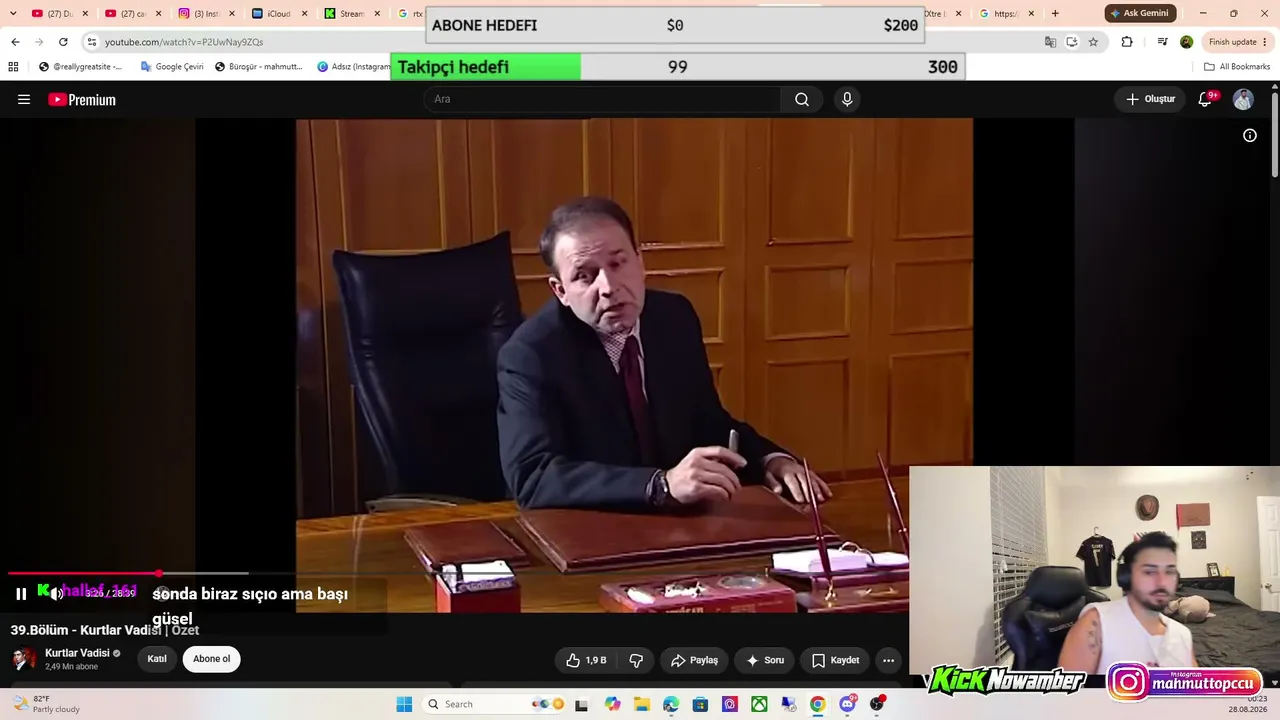Click Katıl join button
The width and height of the screenshot is (1280, 720).
(x=157, y=659)
